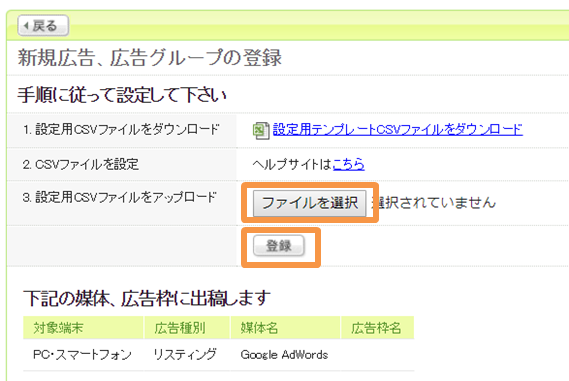The height and width of the screenshot is (381, 569).
Task: Click step label 3. 設定用CSVファイルをアップロード
Action: coord(119,198)
